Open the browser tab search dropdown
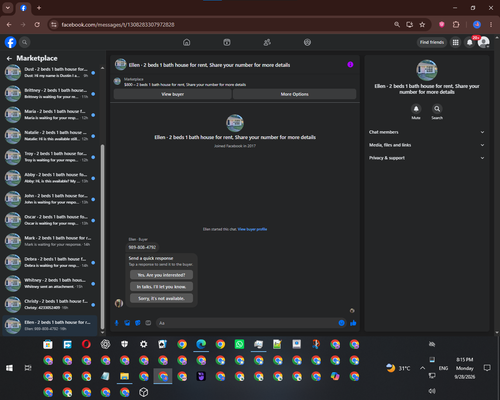500x400 pixels. [8, 8]
